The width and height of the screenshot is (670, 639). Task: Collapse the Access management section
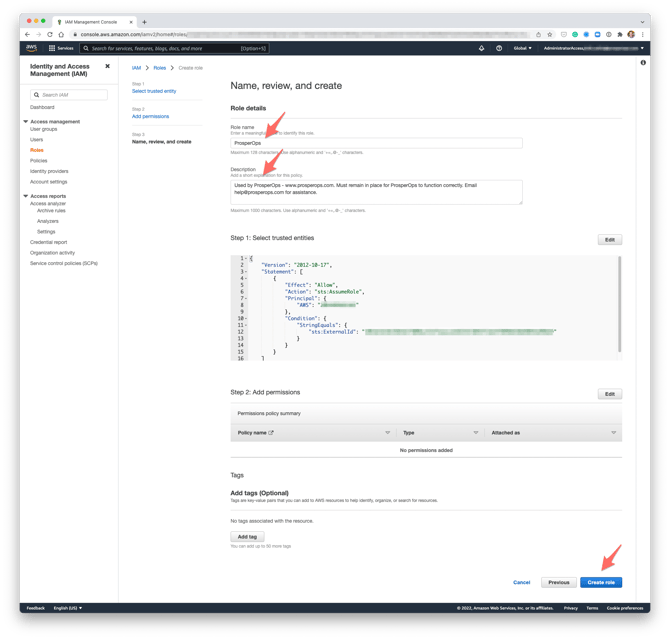pos(26,122)
